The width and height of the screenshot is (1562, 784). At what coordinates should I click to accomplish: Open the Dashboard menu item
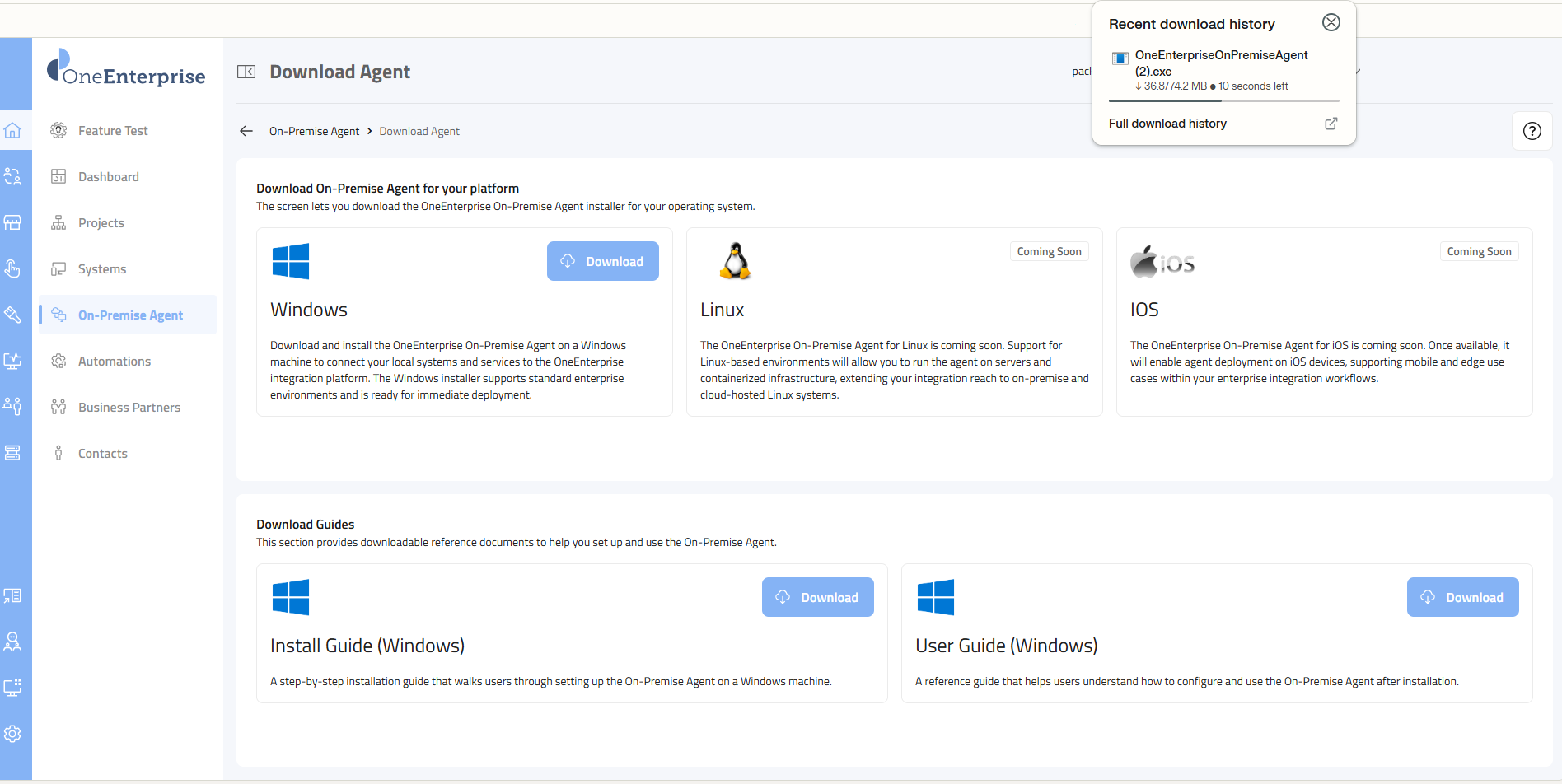(x=108, y=177)
